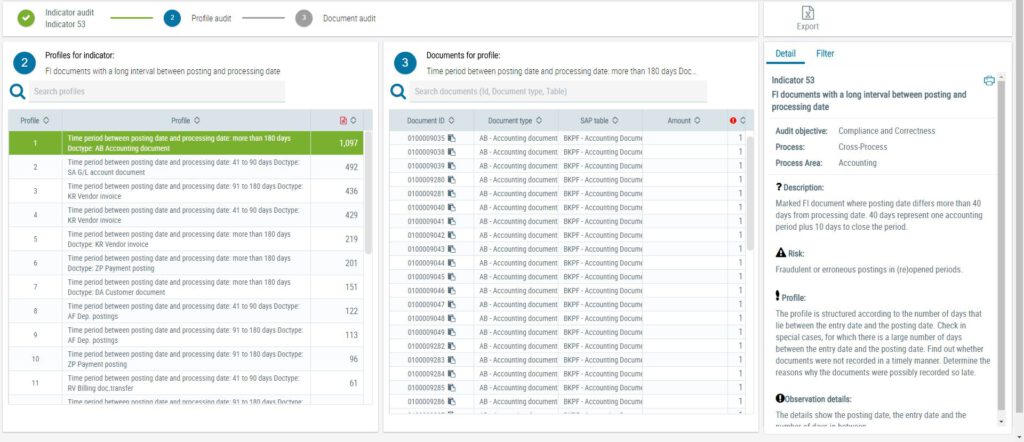Click the Detail panel vertical scrollbar

click(1001, 245)
